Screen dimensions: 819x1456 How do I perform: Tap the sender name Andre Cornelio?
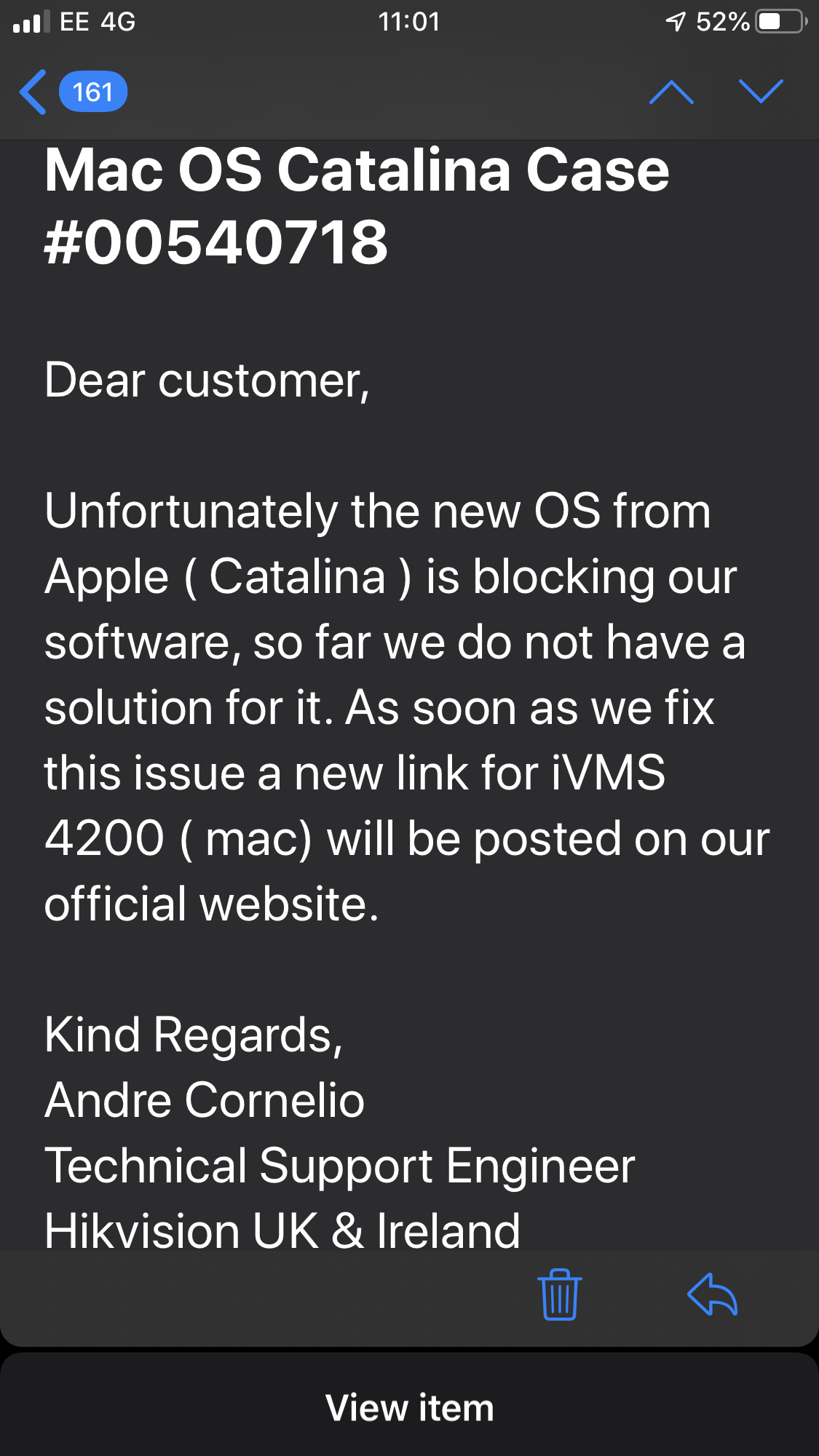point(205,1099)
